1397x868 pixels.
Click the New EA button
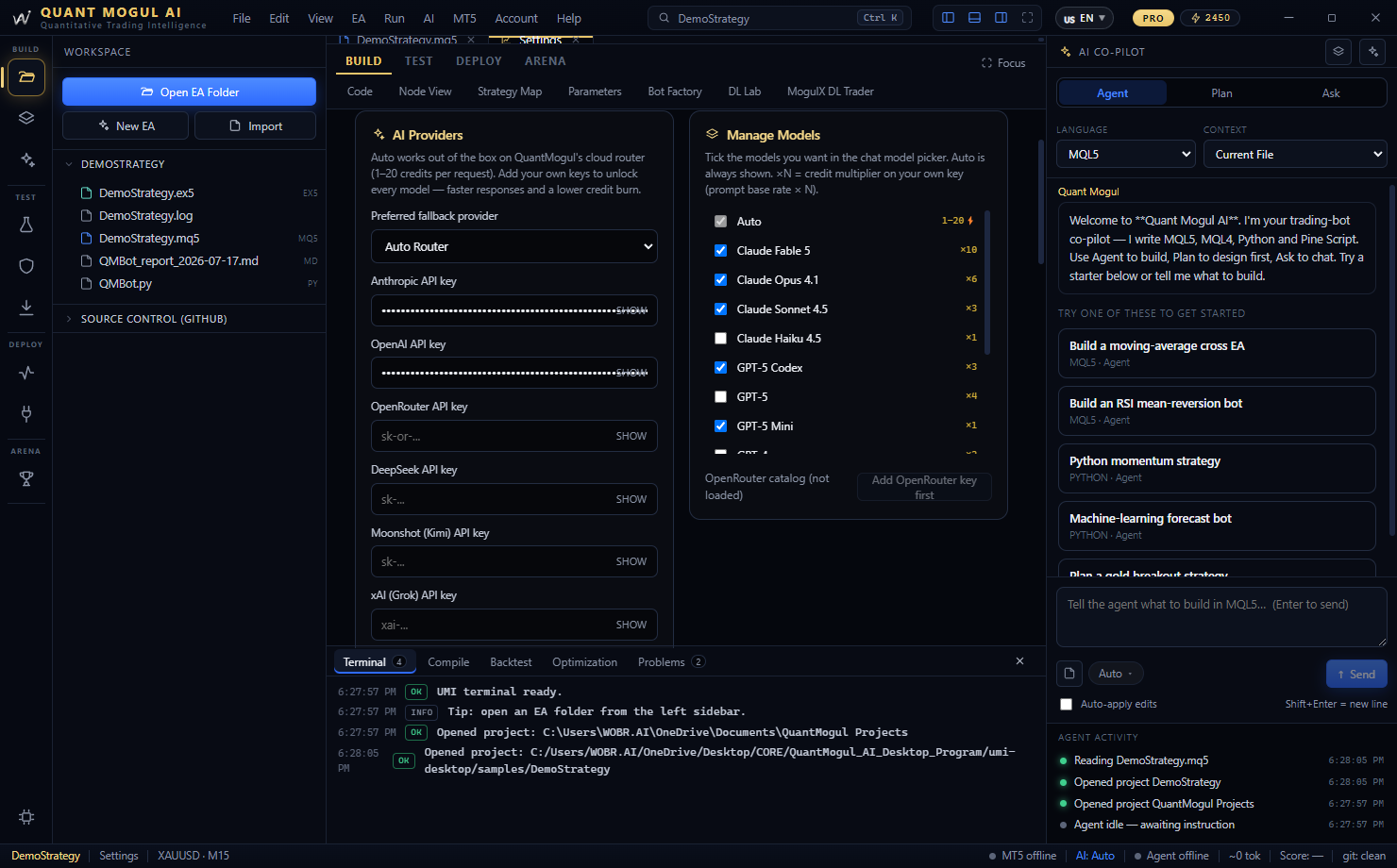(x=126, y=125)
